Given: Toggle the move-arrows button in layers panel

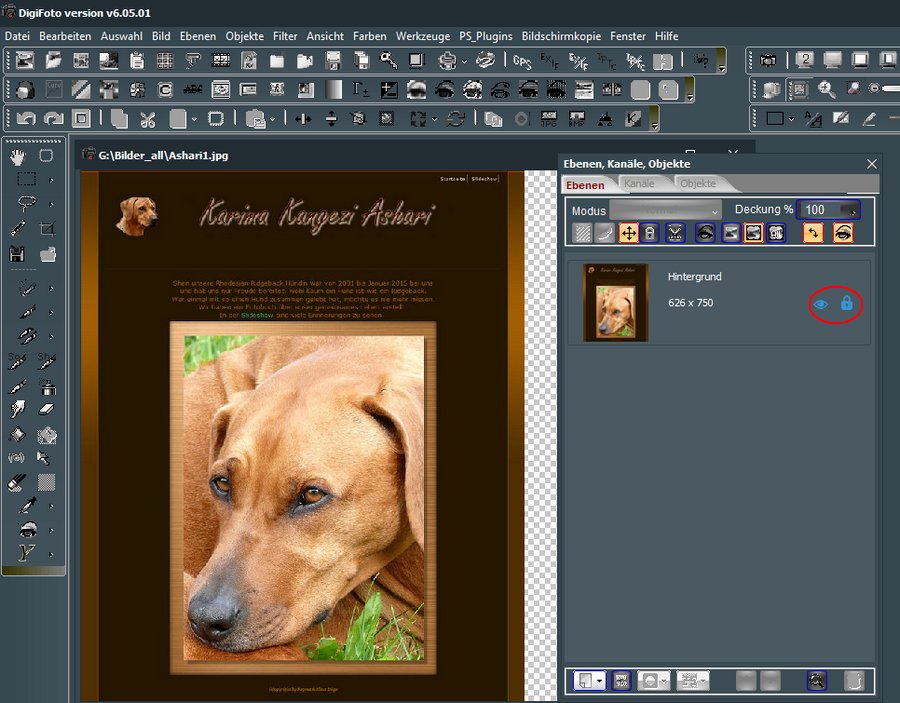Looking at the screenshot, I should point(628,233).
